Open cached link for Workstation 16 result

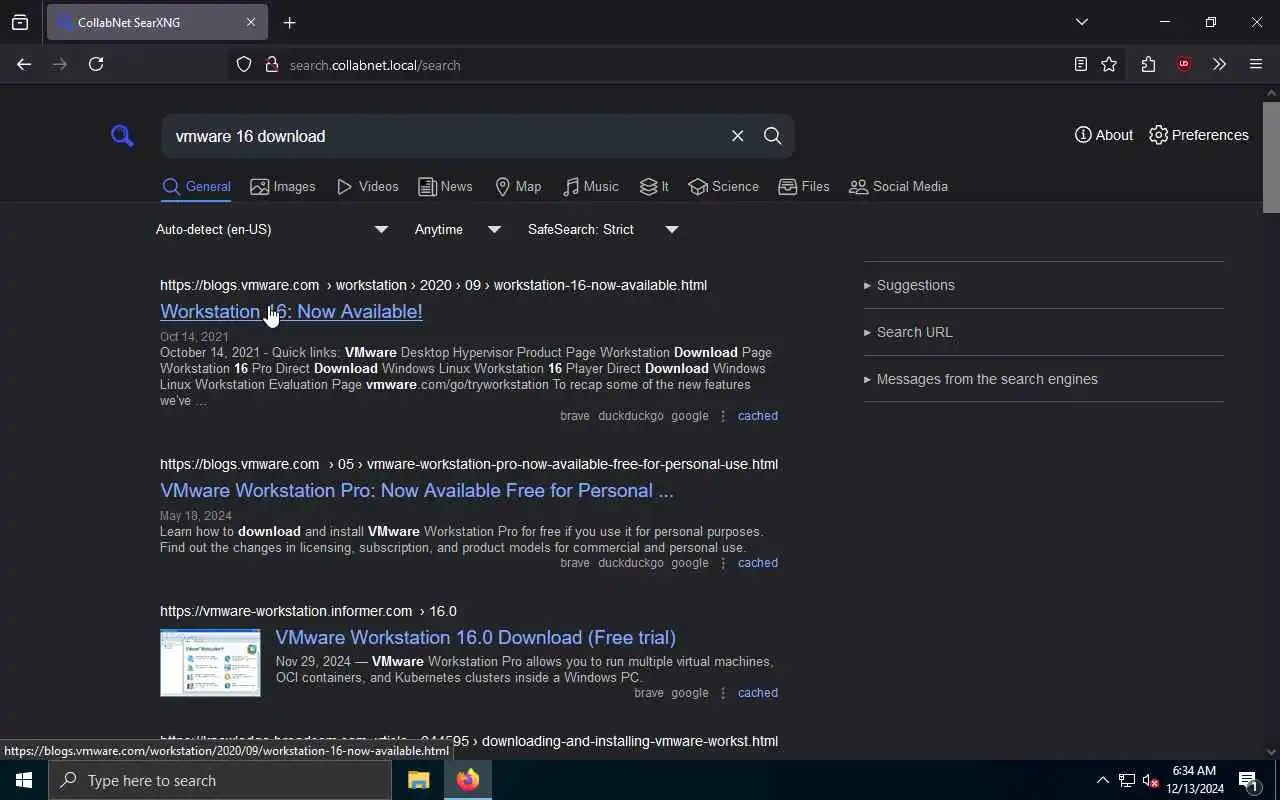click(x=757, y=416)
